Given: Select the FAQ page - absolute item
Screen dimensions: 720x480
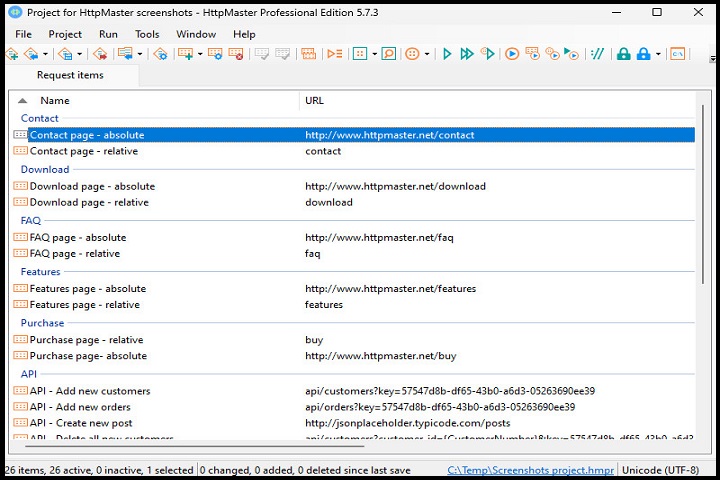Looking at the screenshot, I should [78, 238].
